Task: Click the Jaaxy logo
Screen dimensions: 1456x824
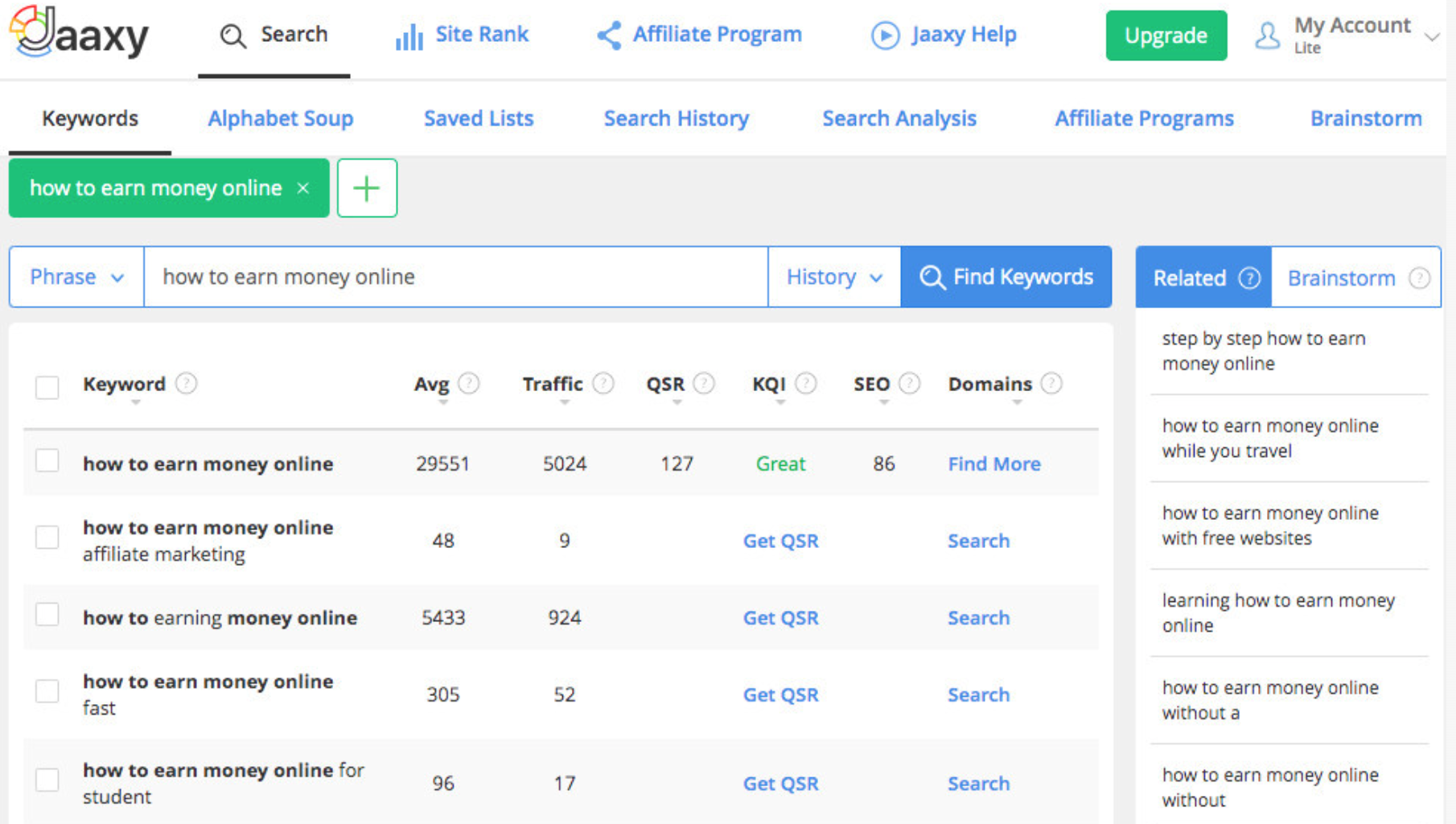Action: pos(79,32)
